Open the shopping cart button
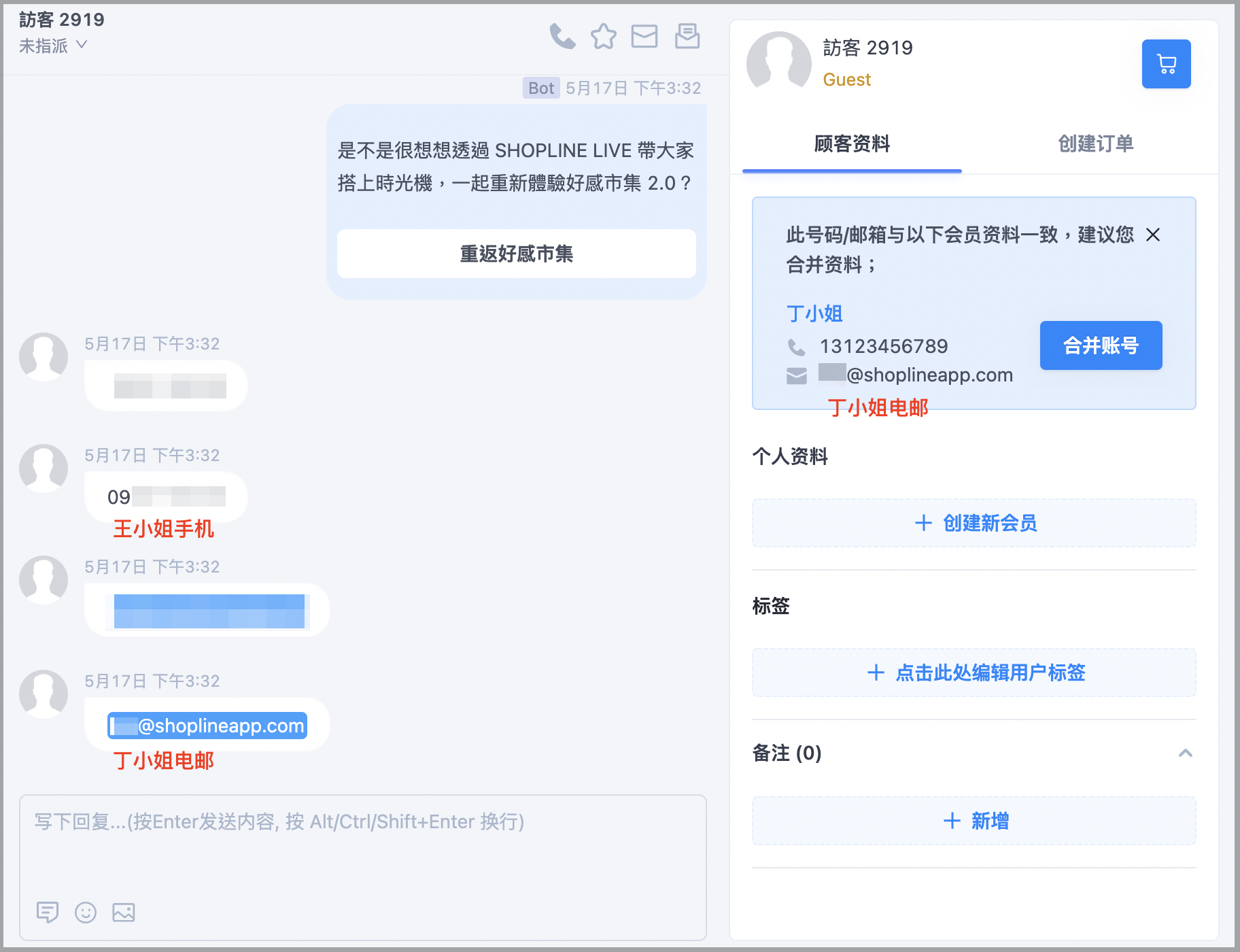 1166,64
